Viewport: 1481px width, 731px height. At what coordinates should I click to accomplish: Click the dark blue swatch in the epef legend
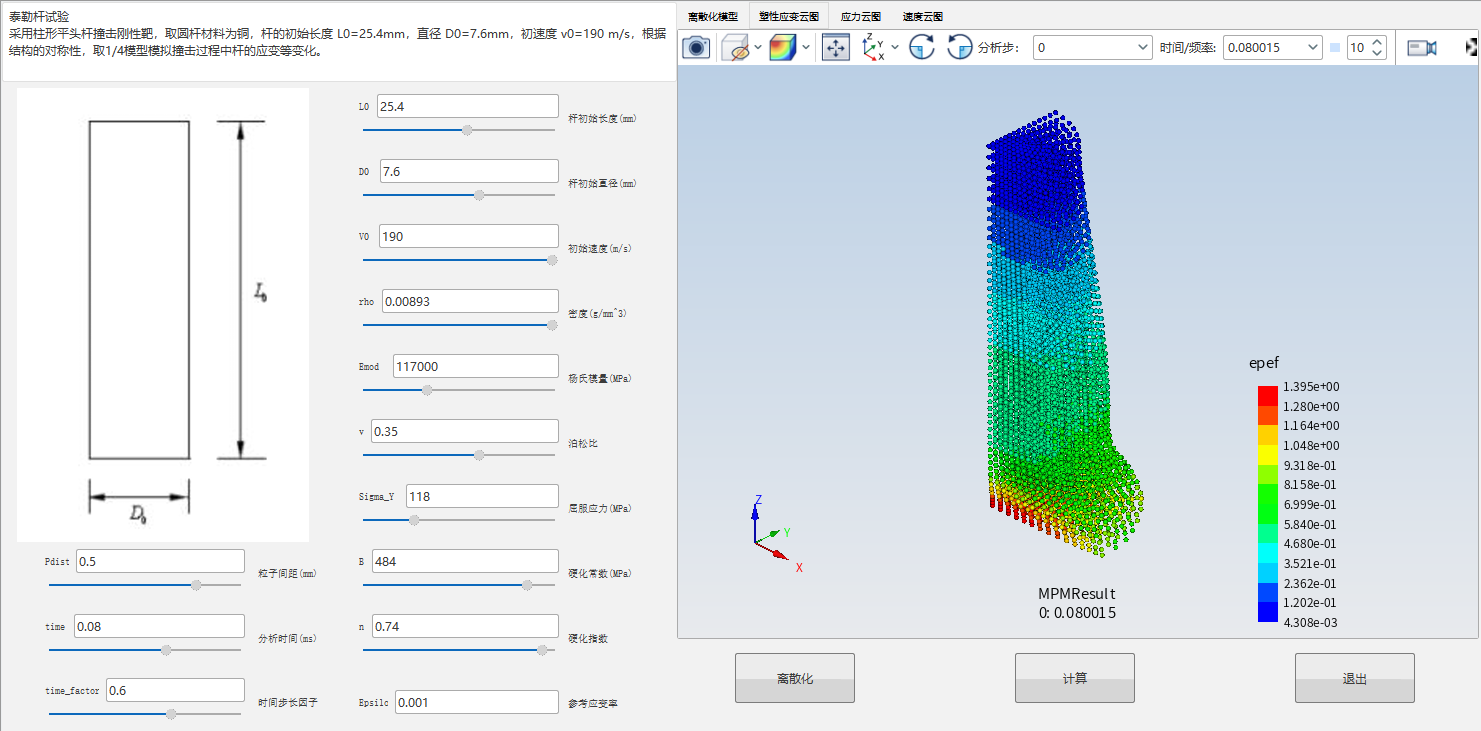coord(1268,612)
